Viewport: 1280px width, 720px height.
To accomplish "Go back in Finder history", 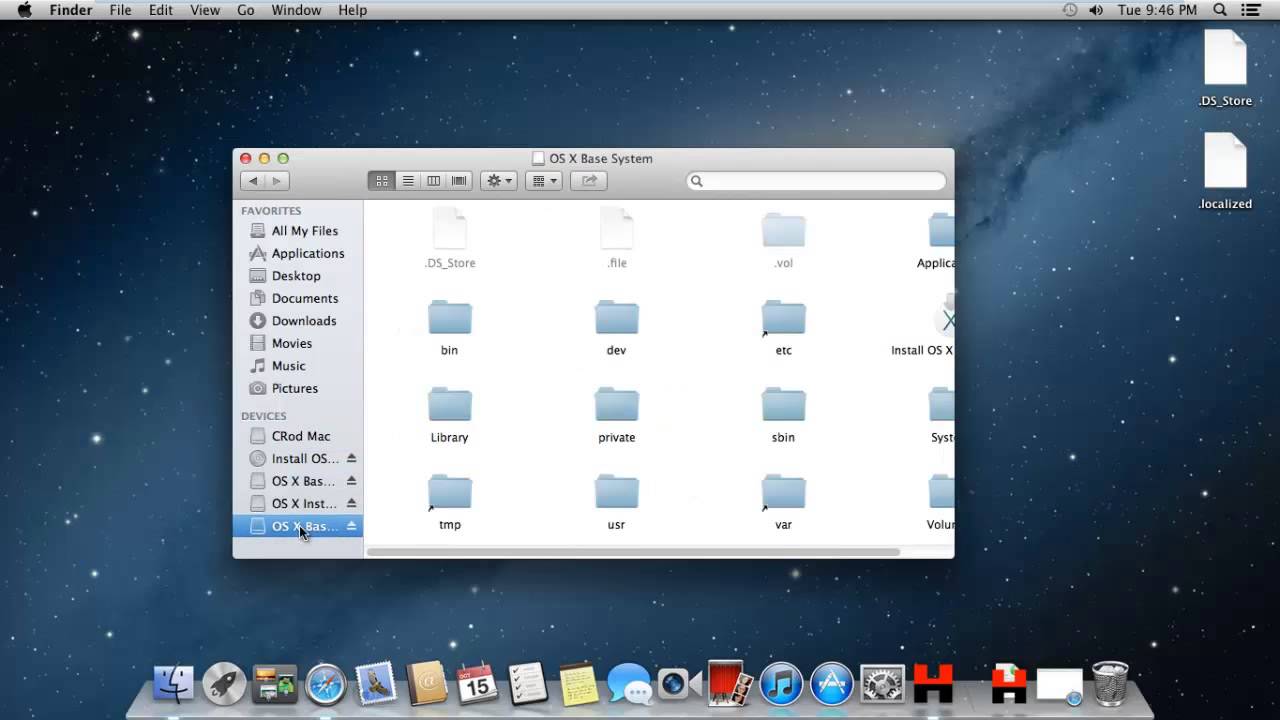I will tap(253, 181).
